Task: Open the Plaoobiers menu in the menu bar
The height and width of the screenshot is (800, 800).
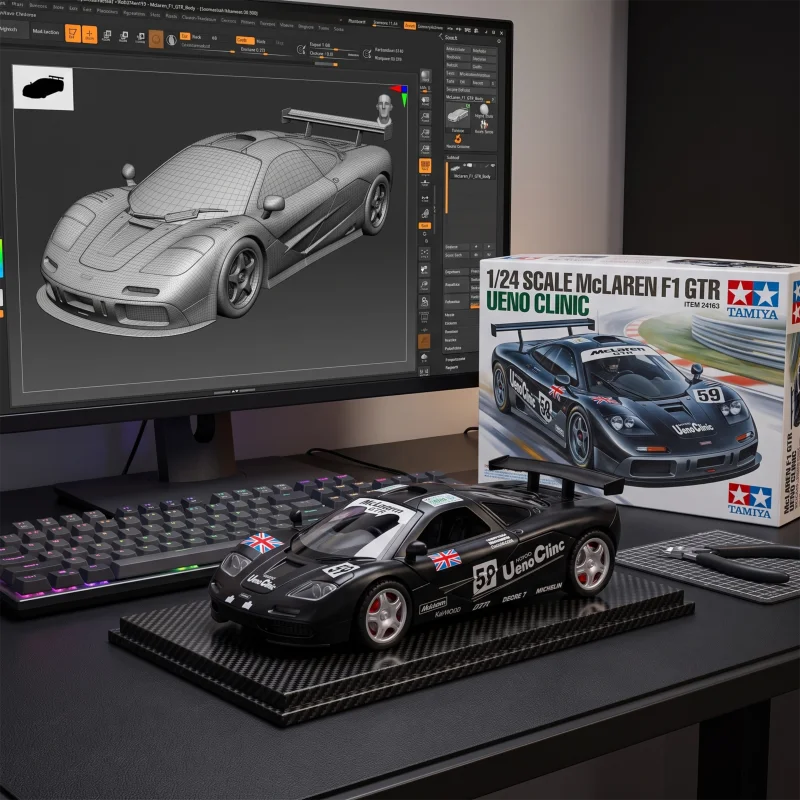Action: [107, 11]
